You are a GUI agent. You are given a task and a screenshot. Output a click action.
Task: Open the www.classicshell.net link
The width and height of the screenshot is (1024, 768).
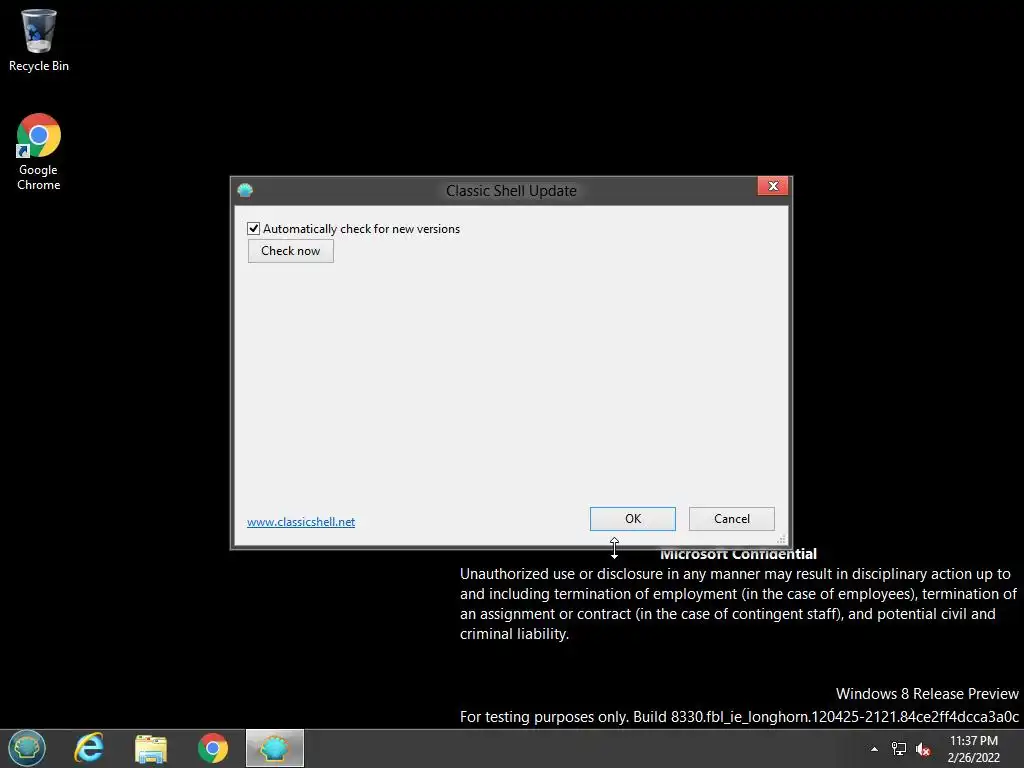pyautogui.click(x=301, y=522)
